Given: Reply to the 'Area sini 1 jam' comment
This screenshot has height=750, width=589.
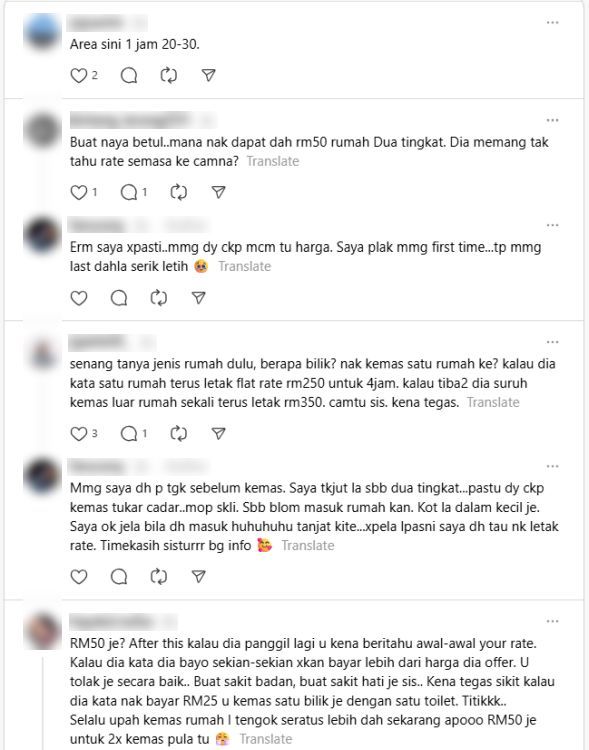Looking at the screenshot, I should [129, 75].
